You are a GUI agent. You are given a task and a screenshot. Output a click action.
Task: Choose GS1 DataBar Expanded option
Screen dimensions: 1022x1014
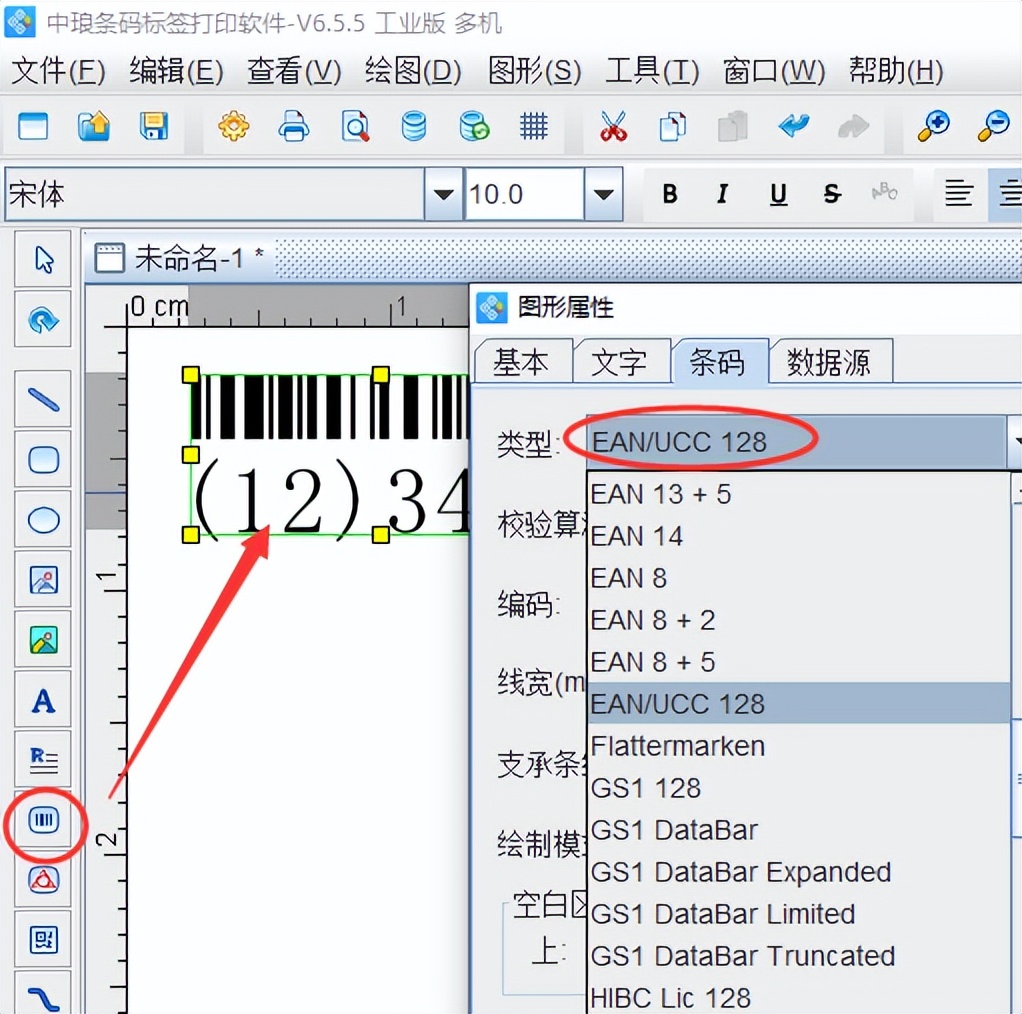point(798,872)
